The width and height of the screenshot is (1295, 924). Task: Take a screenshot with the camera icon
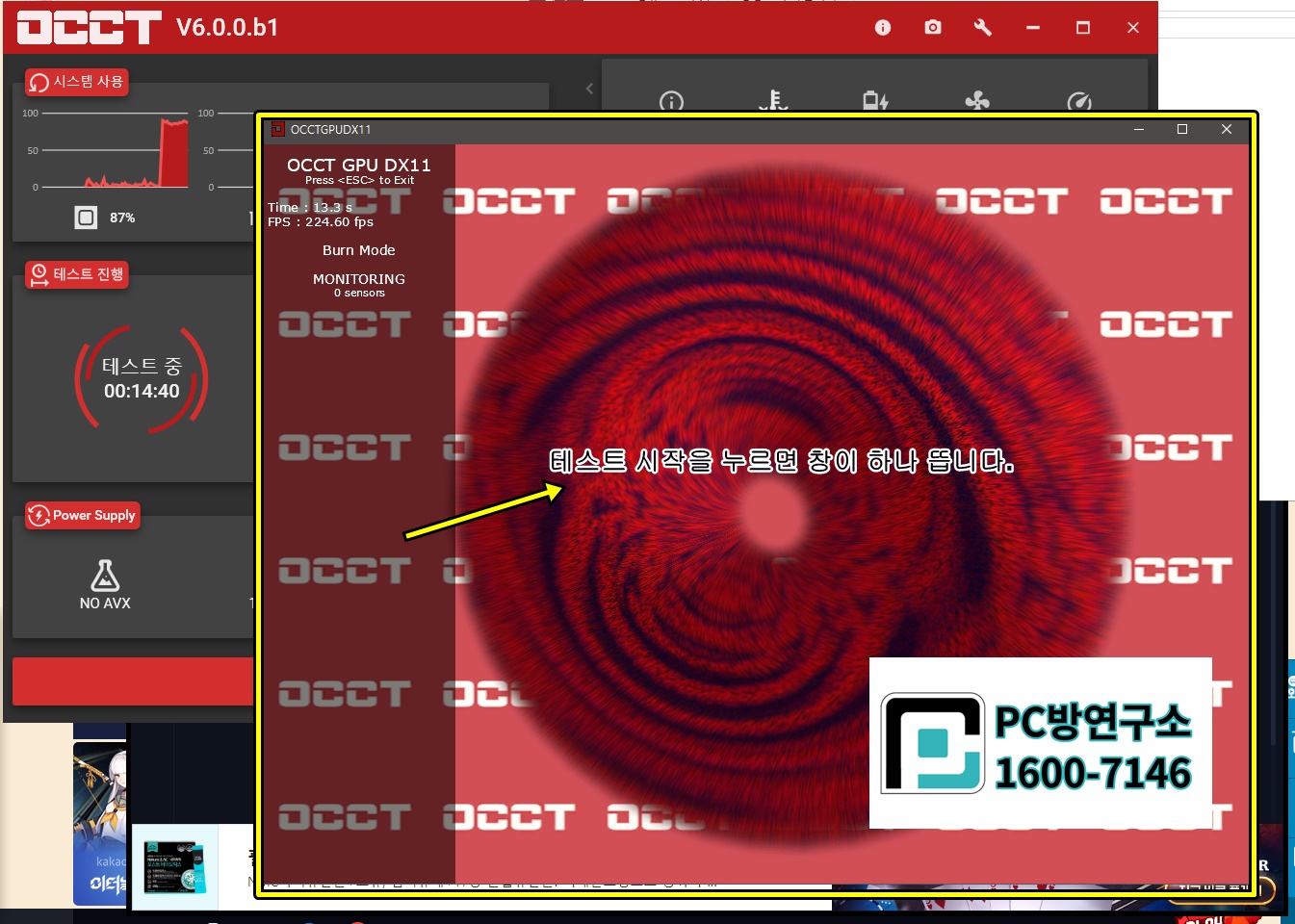coord(932,27)
